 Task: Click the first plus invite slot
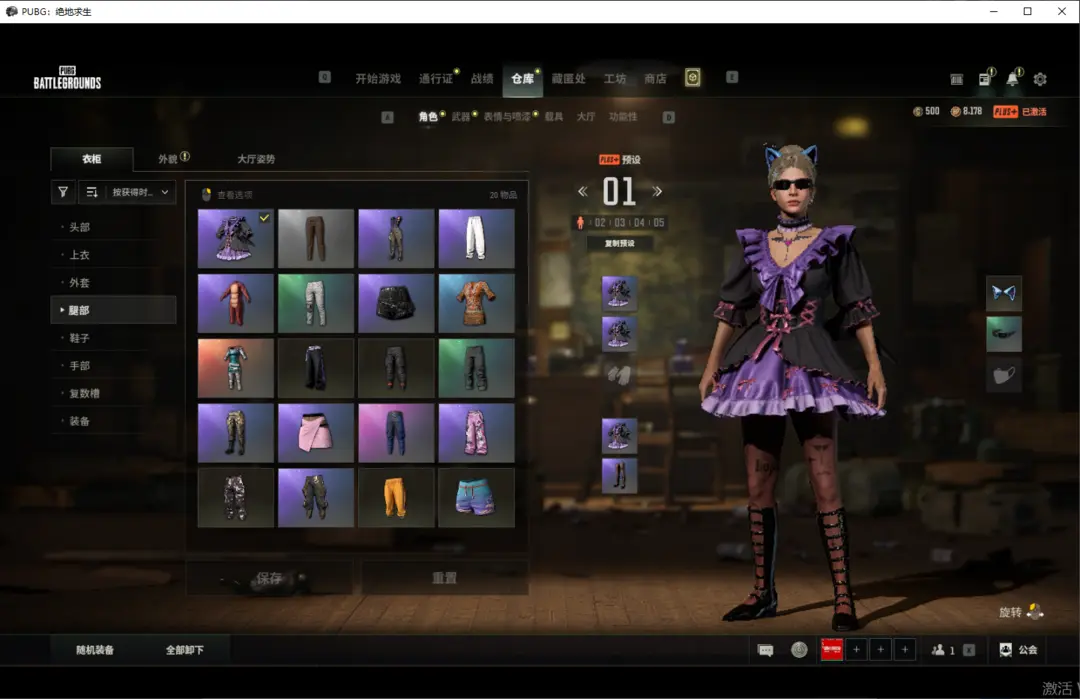pos(856,649)
